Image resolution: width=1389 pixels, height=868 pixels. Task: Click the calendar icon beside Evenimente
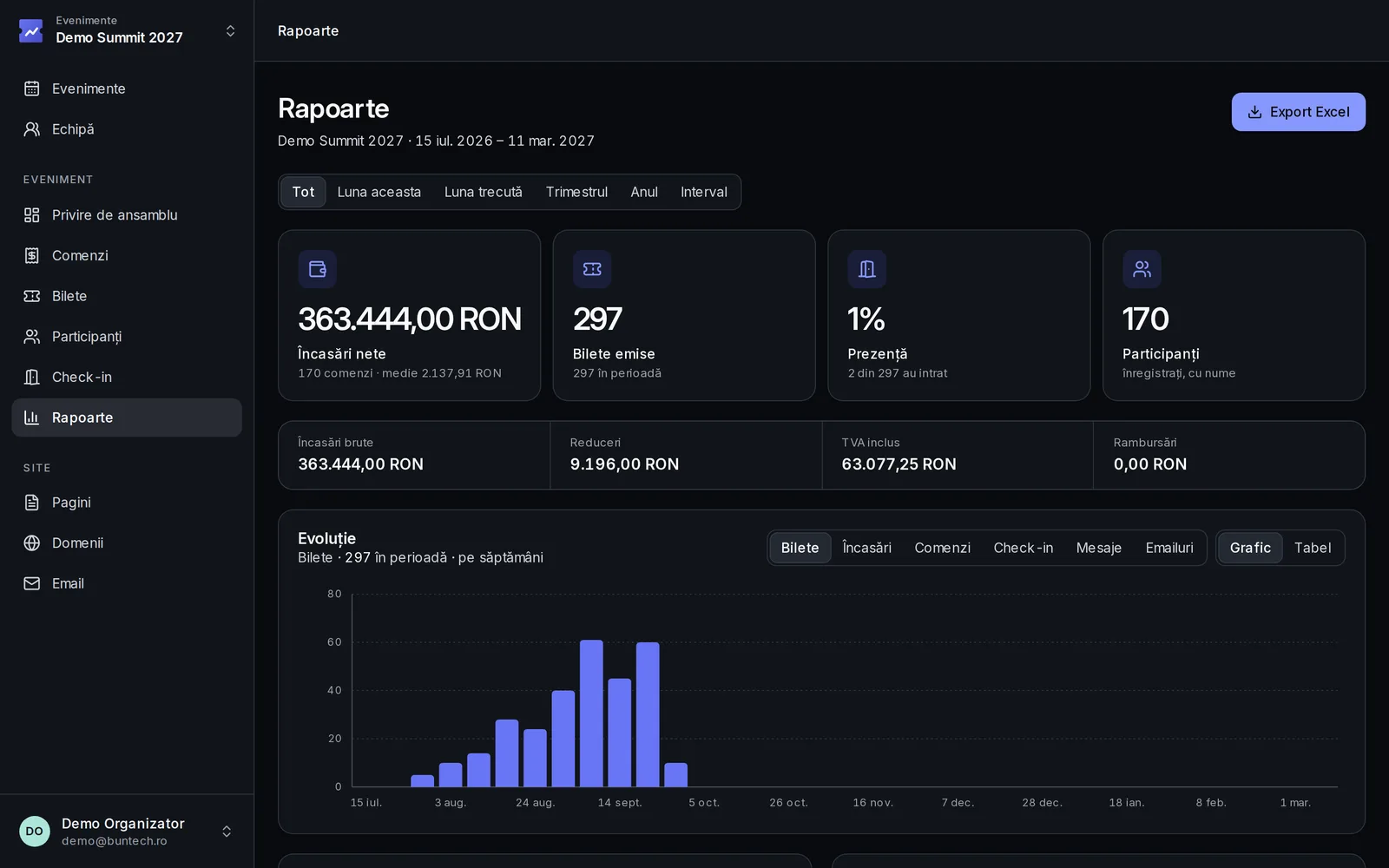[32, 89]
